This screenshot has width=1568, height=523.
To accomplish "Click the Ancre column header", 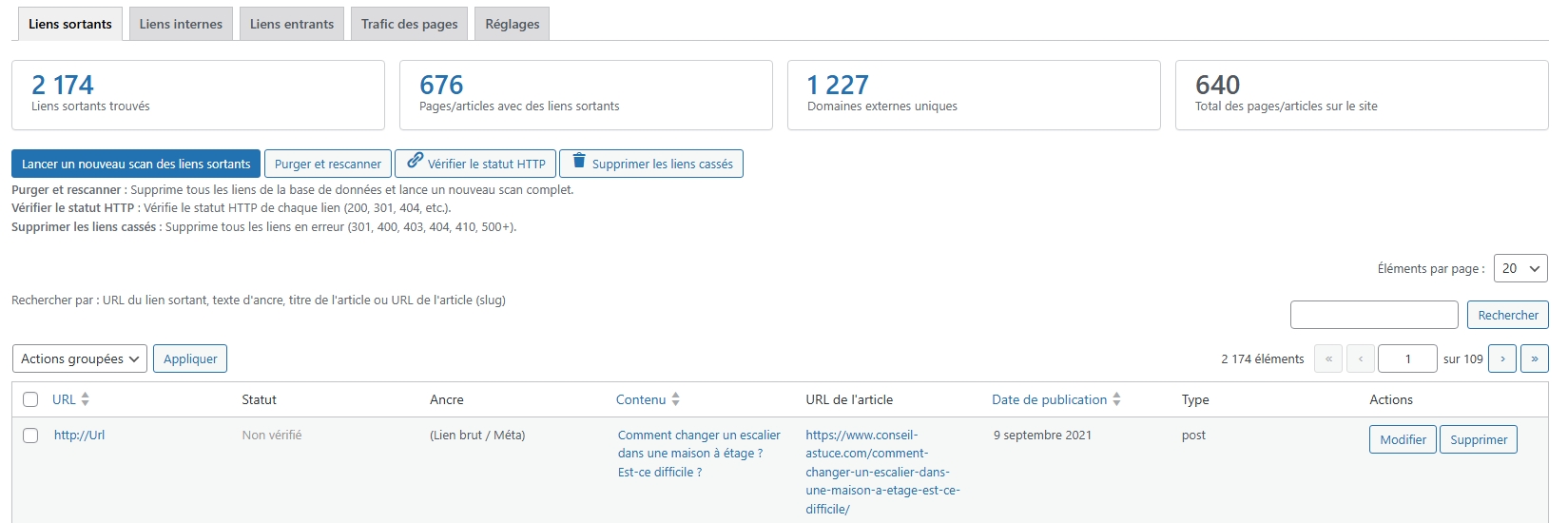I will point(447,399).
